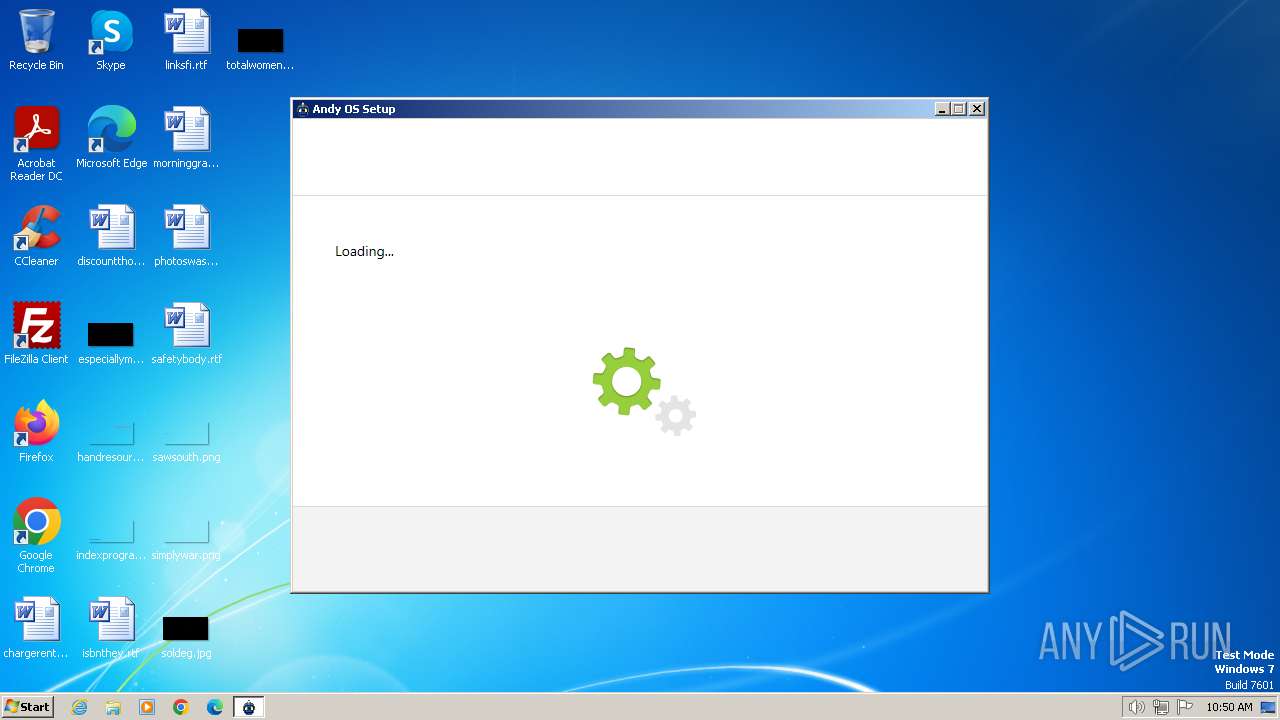Open Microsoft Edge desktop shortcut
1280x720 pixels.
(111, 137)
